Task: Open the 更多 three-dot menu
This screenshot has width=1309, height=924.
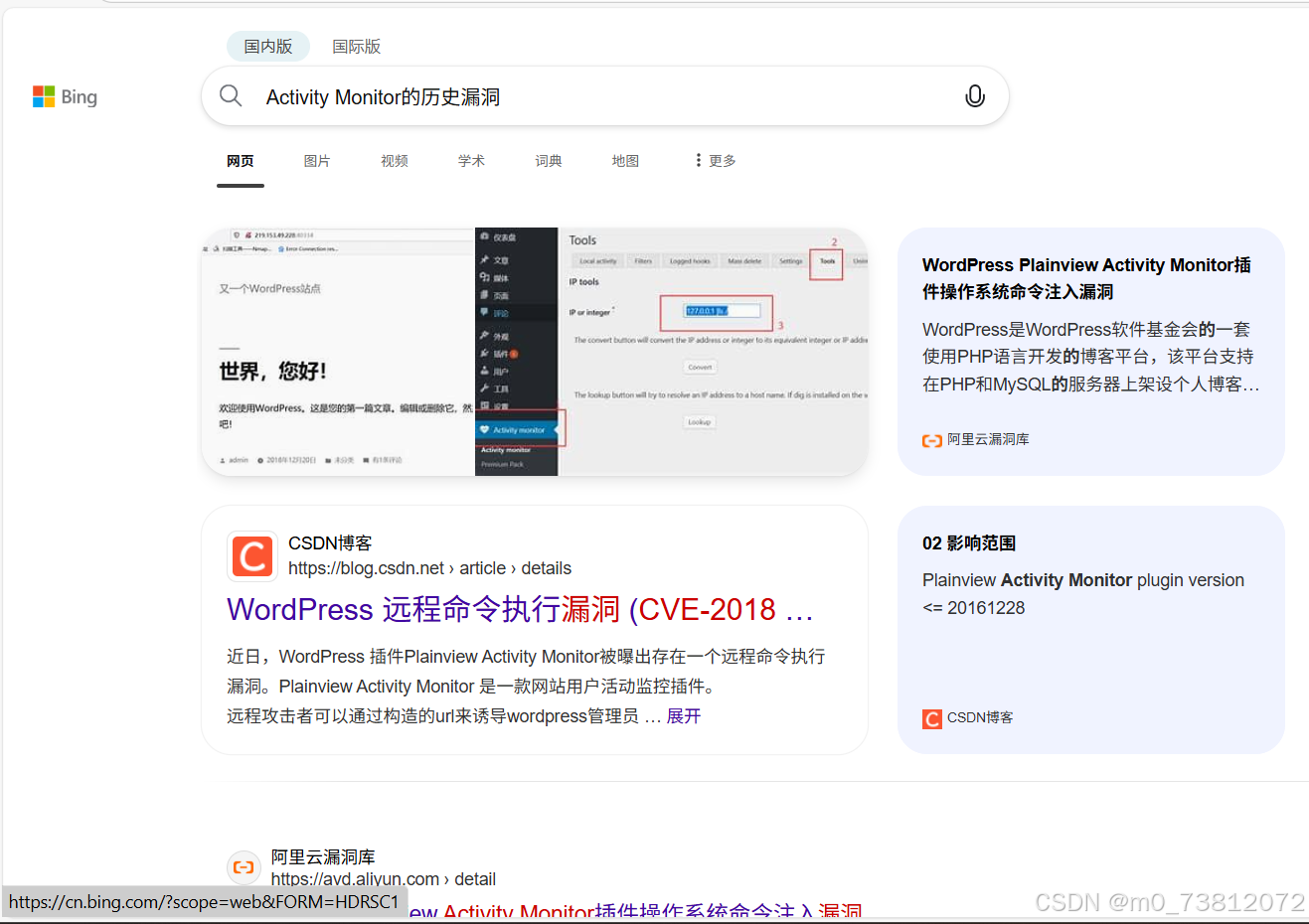Action: [716, 160]
